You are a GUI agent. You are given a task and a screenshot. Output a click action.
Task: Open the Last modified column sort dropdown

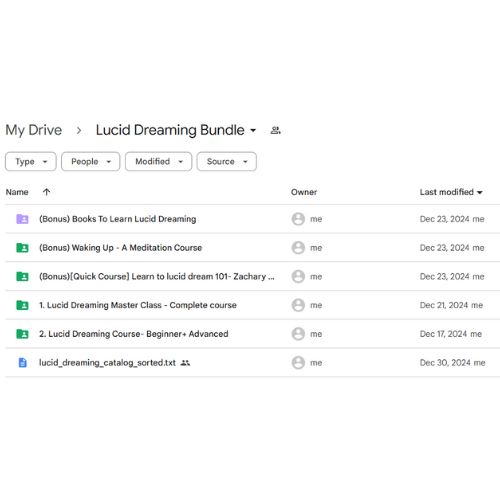[451, 192]
